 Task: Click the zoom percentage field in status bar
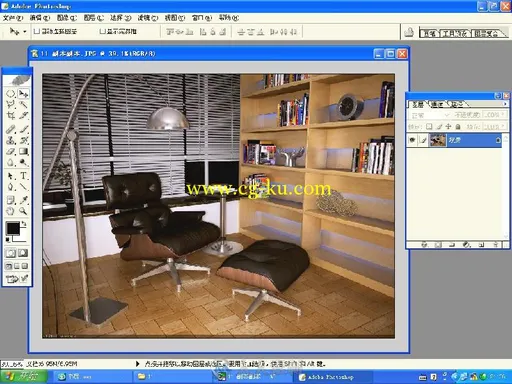[x=12, y=364]
